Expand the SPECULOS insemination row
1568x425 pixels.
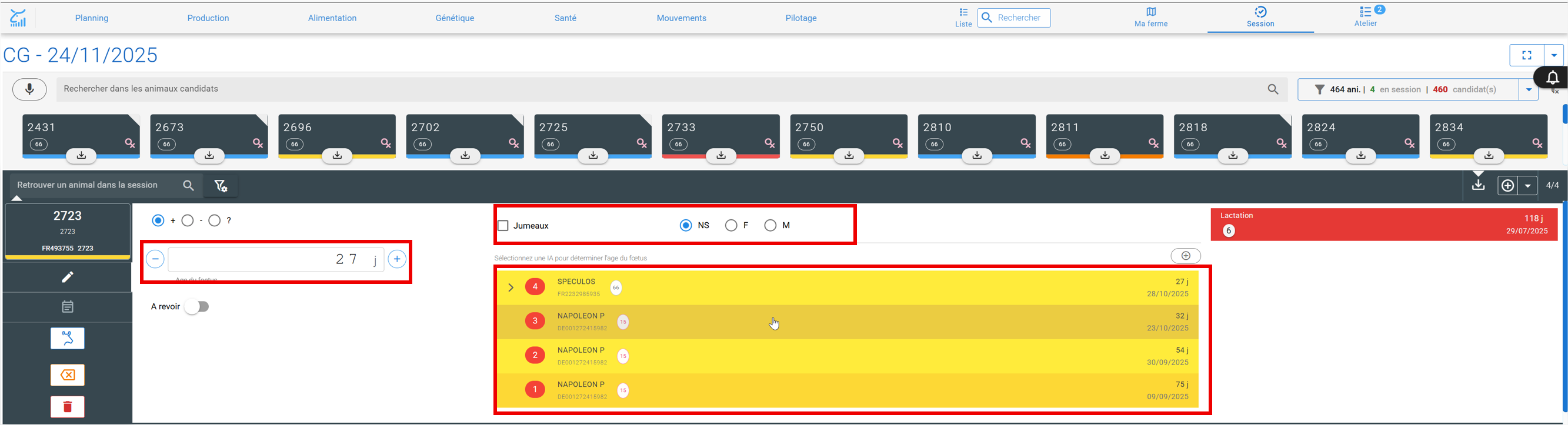click(x=511, y=287)
